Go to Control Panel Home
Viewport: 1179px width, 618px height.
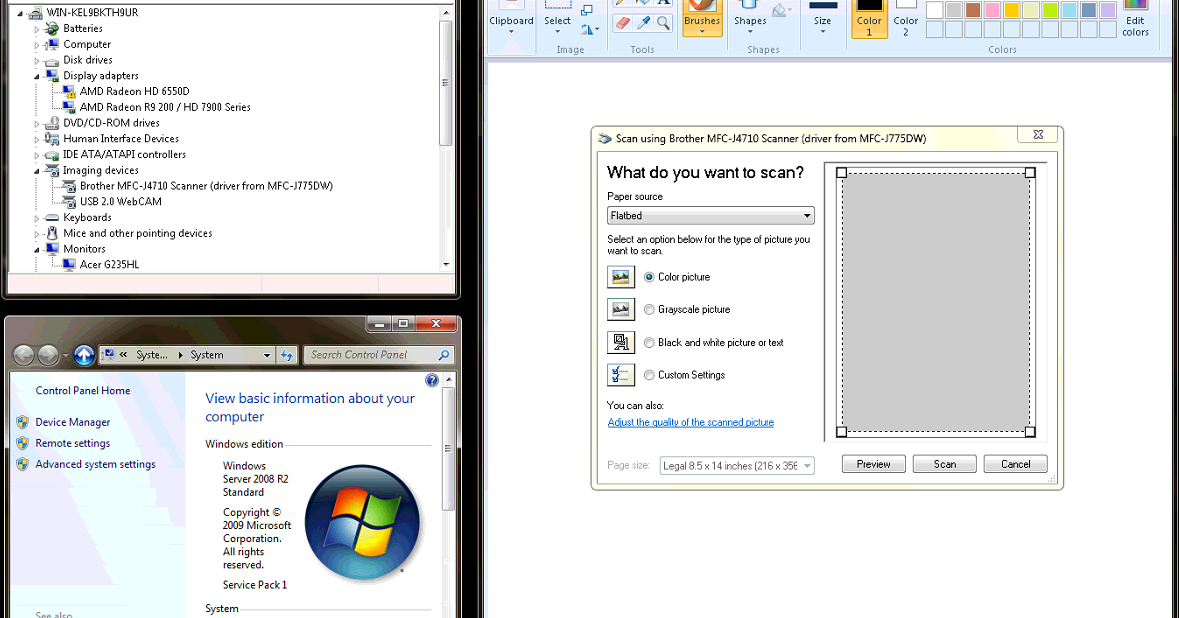83,391
